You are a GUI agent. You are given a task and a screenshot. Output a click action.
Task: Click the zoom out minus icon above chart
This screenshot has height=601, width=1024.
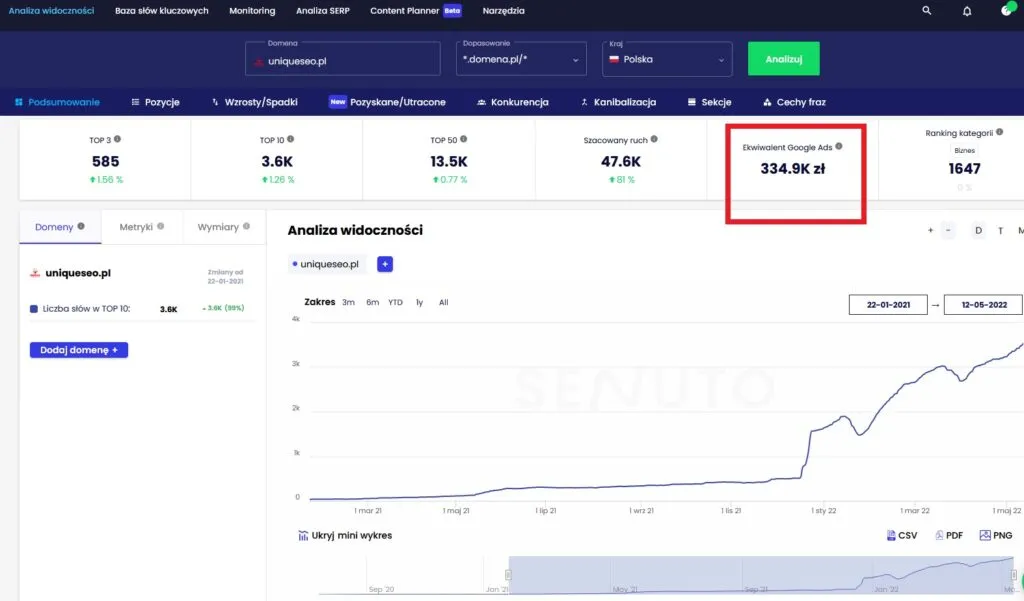(x=948, y=230)
